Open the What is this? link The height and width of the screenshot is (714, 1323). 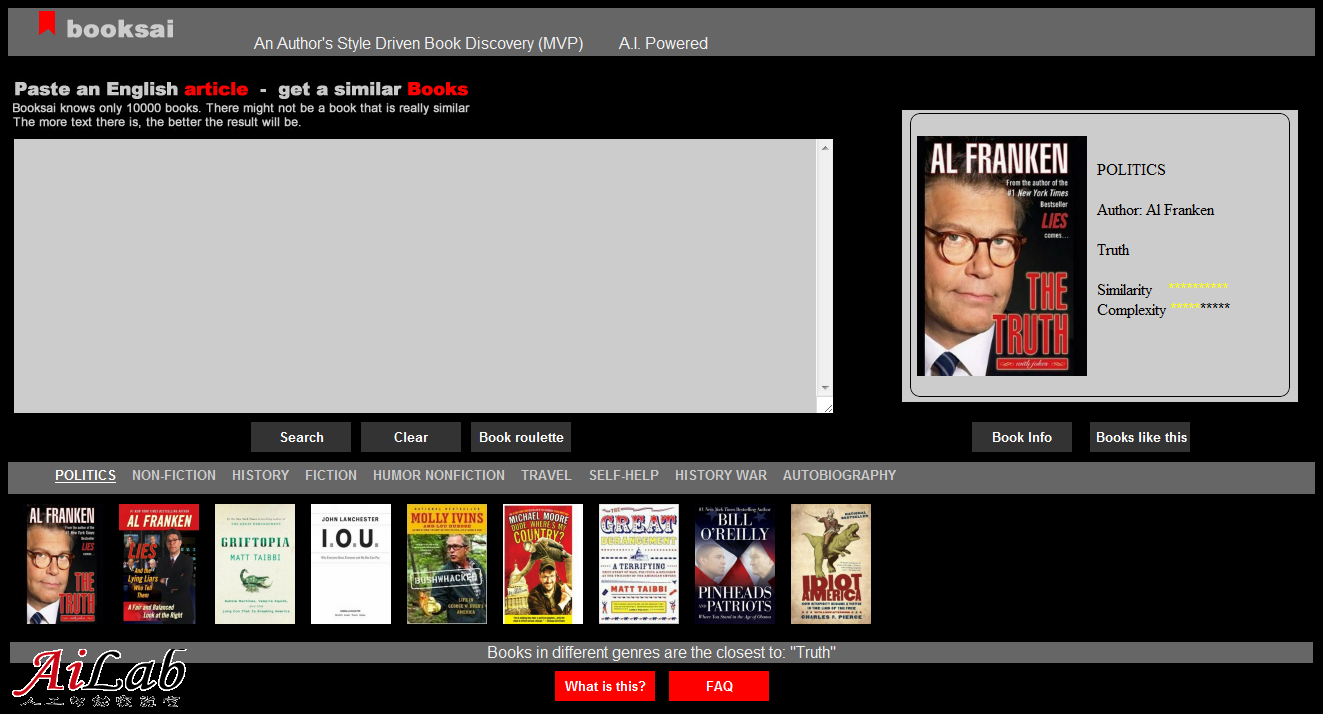605,686
